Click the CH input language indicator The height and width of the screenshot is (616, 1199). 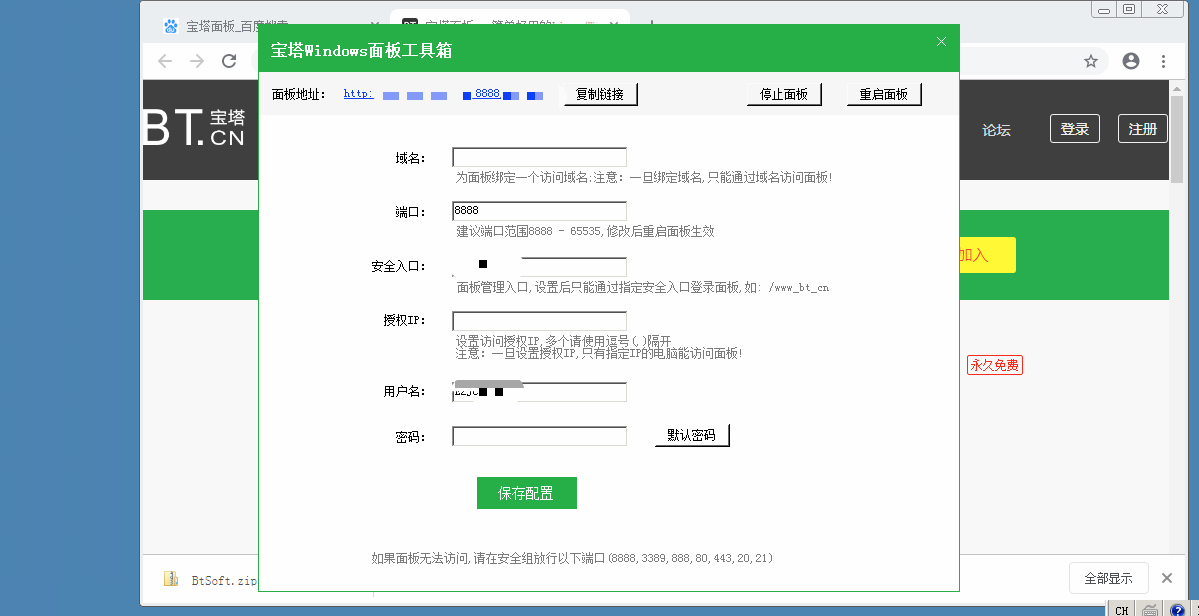[1122, 610]
